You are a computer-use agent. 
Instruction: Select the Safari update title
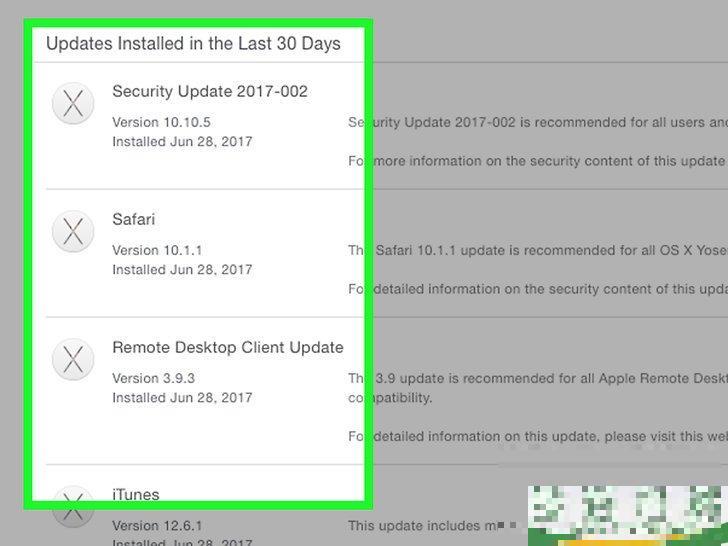pyautogui.click(x=134, y=219)
